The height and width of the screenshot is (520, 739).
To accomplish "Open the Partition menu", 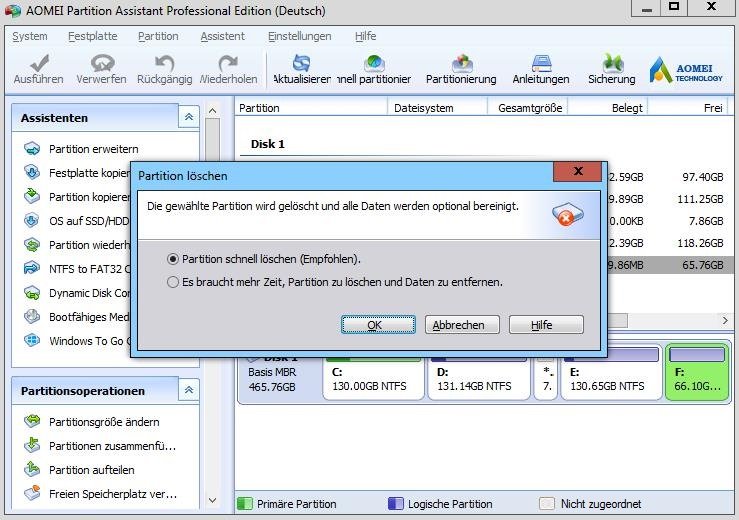I will [x=158, y=36].
